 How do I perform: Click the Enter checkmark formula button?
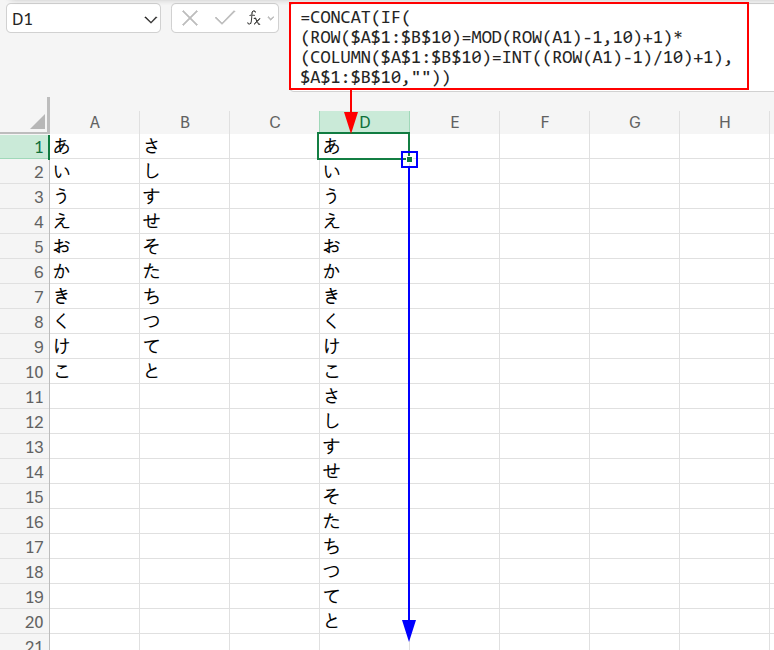(x=225, y=19)
